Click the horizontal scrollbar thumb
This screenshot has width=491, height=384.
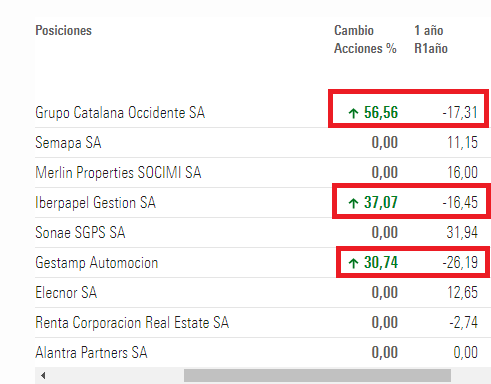click(317, 376)
